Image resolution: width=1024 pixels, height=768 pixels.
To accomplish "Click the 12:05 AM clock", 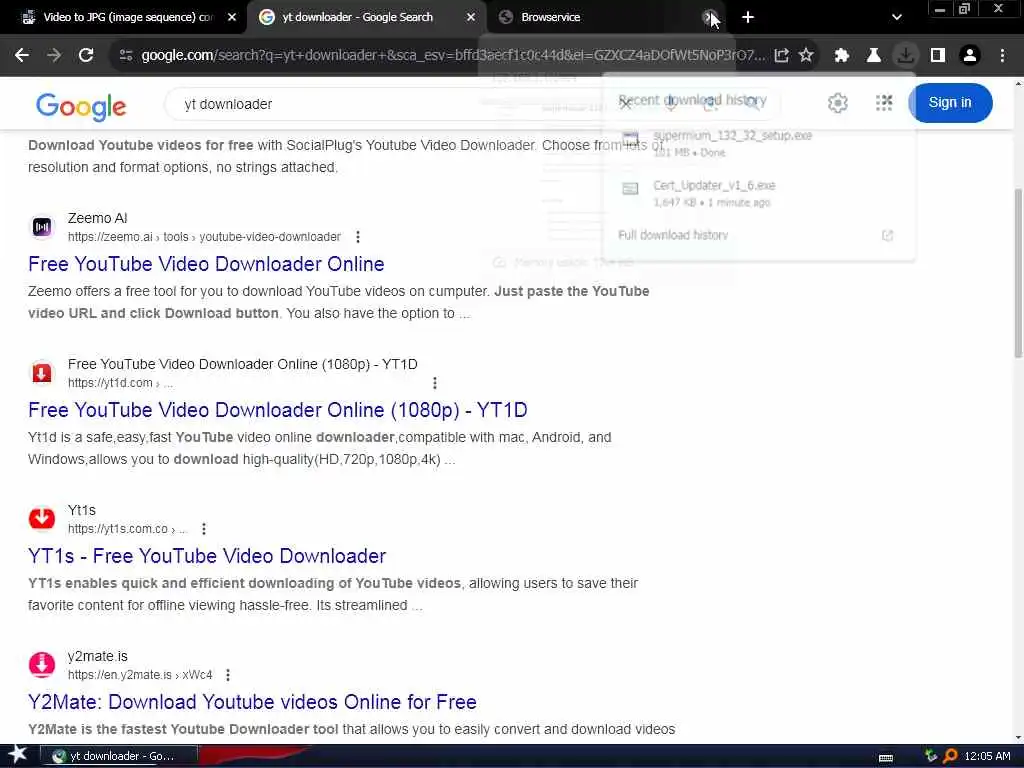I will tap(987, 756).
